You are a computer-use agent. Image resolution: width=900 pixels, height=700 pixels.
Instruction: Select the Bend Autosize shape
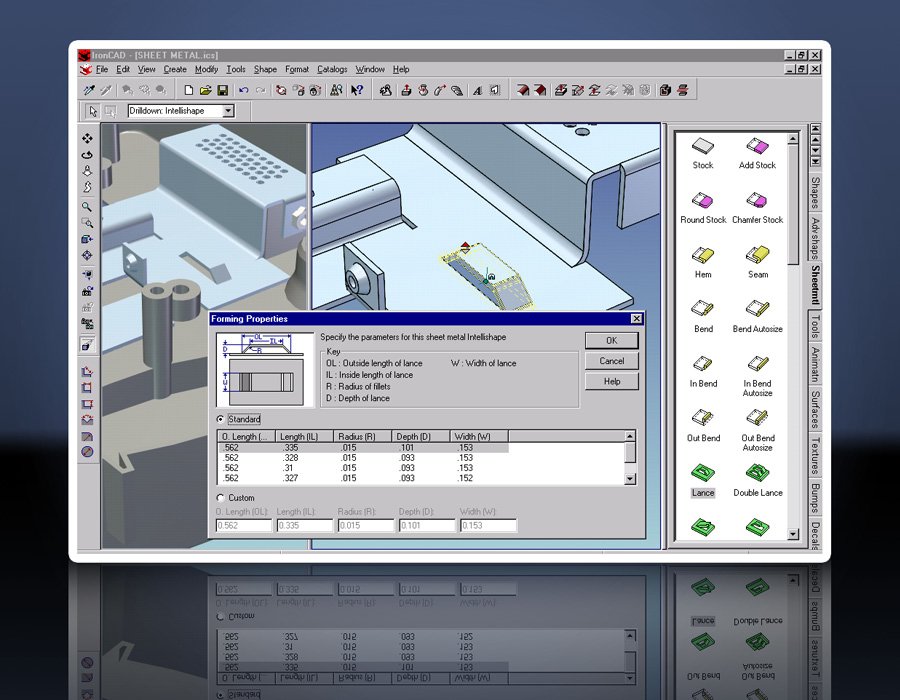(758, 317)
